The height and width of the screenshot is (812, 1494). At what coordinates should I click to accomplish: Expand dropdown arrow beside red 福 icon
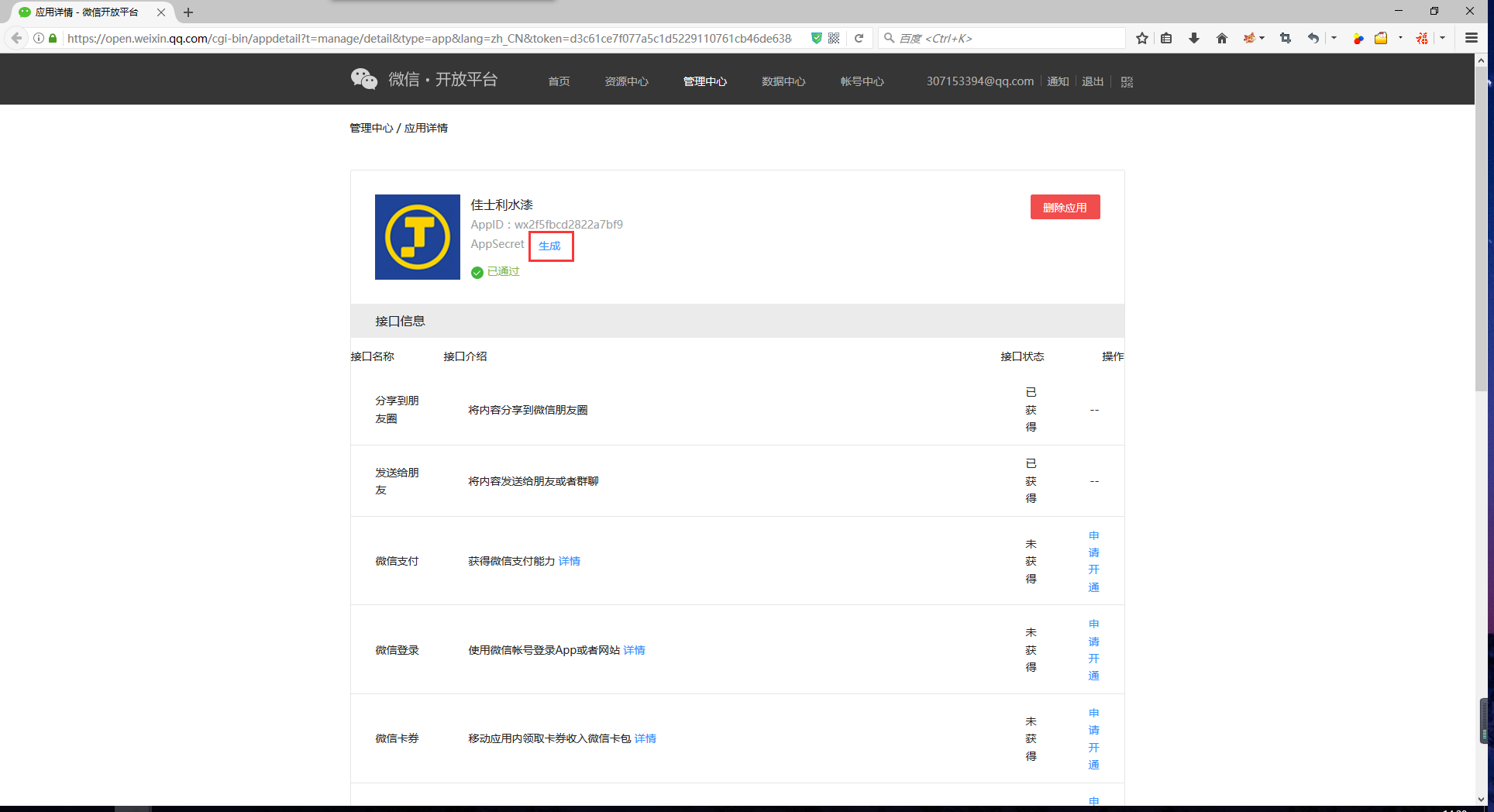[x=1442, y=38]
